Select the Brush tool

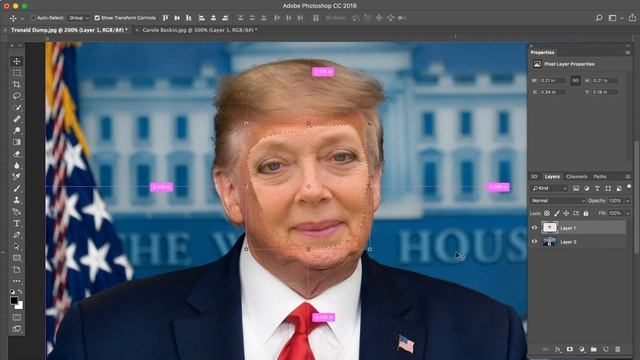pos(17,189)
